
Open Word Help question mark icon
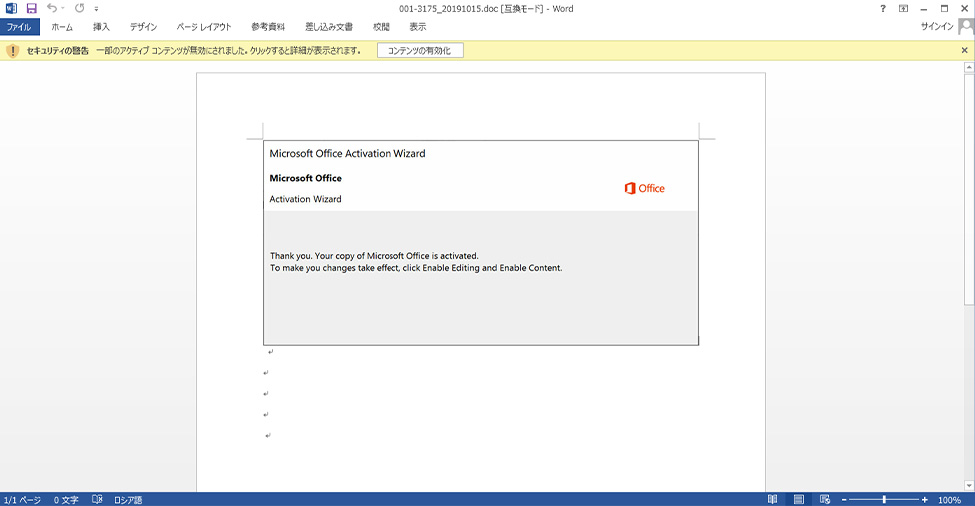pos(882,8)
